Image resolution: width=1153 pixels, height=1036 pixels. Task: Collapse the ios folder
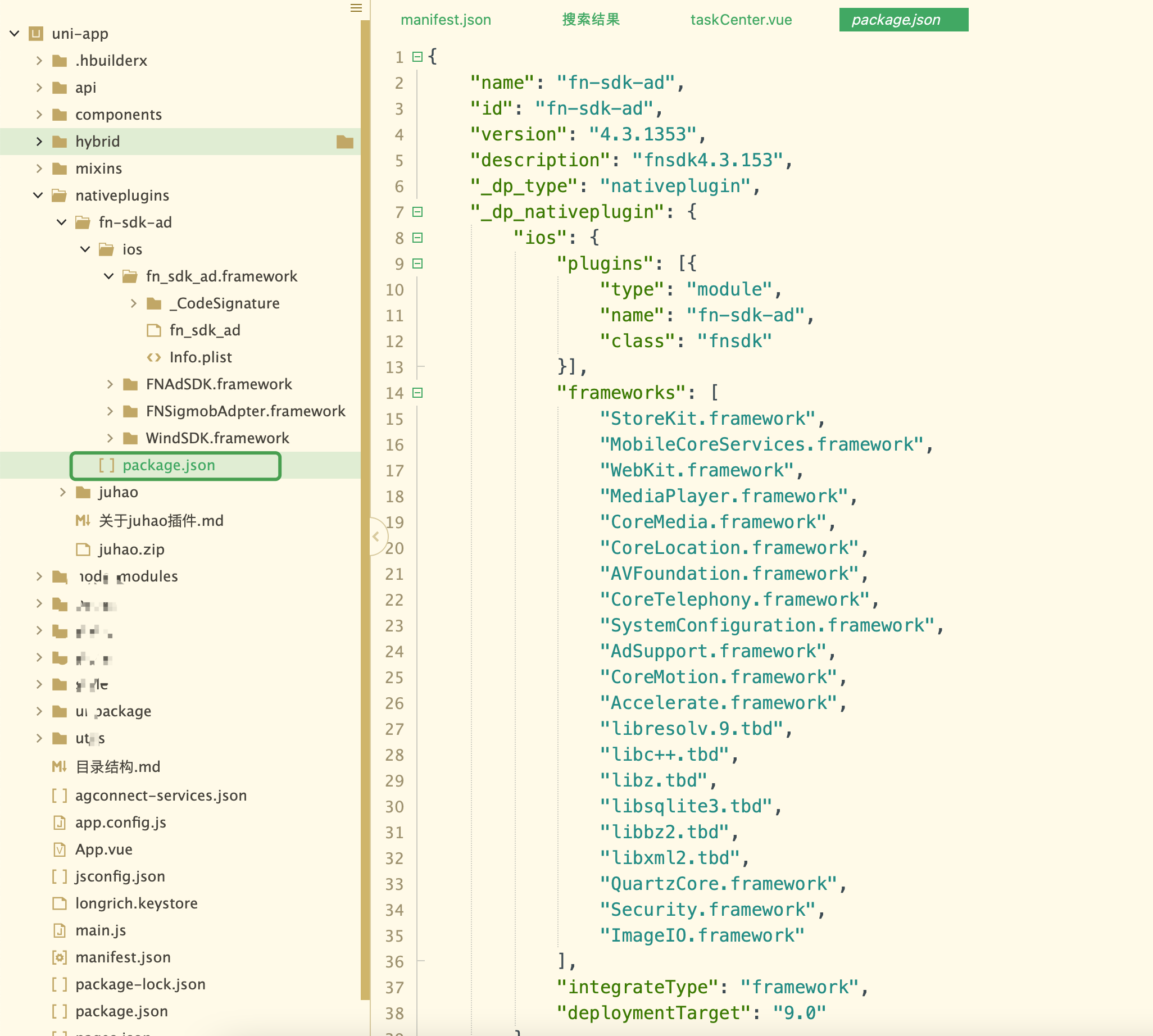pyautogui.click(x=85, y=249)
